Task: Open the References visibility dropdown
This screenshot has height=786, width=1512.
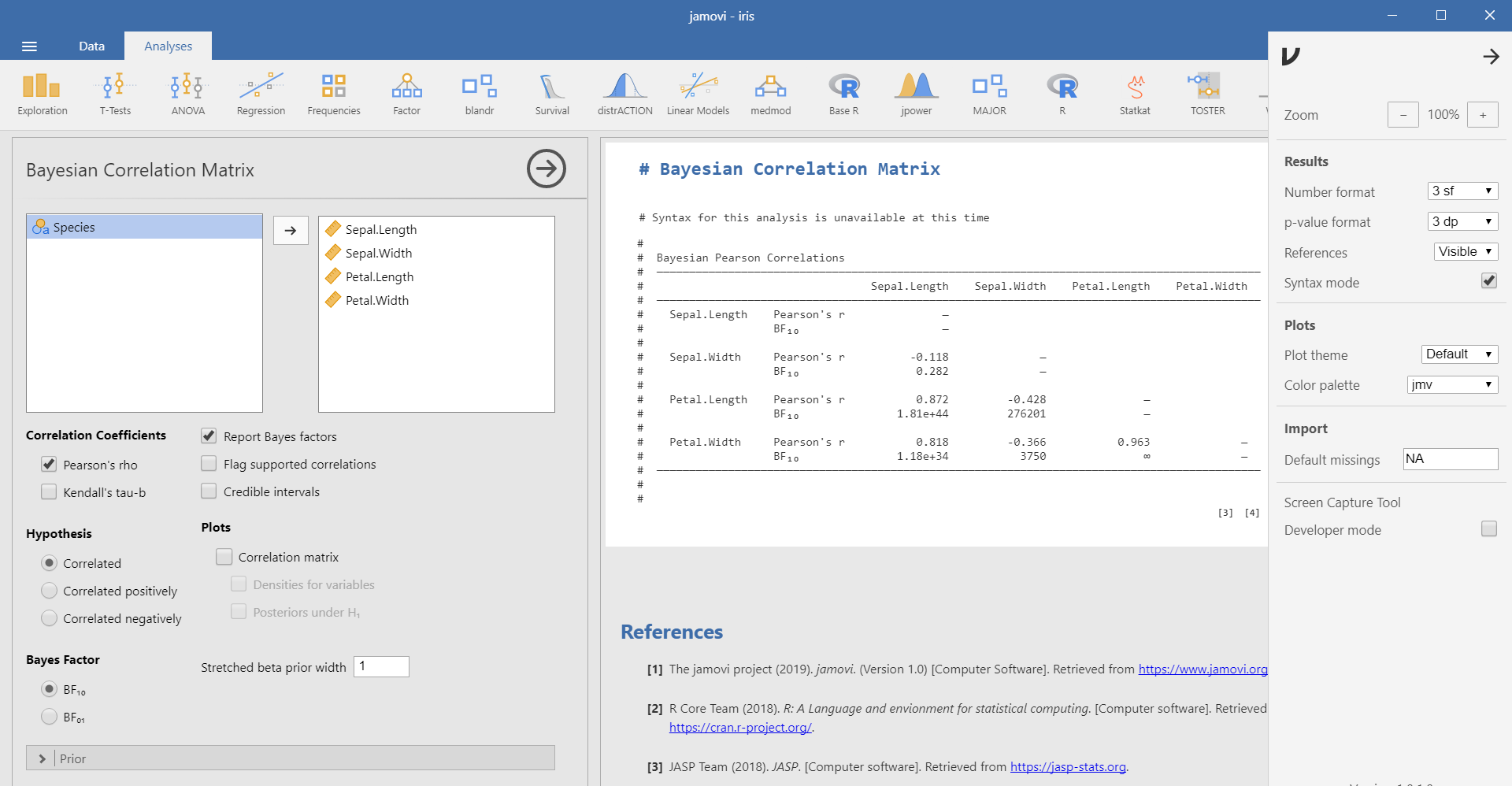Action: click(1466, 252)
